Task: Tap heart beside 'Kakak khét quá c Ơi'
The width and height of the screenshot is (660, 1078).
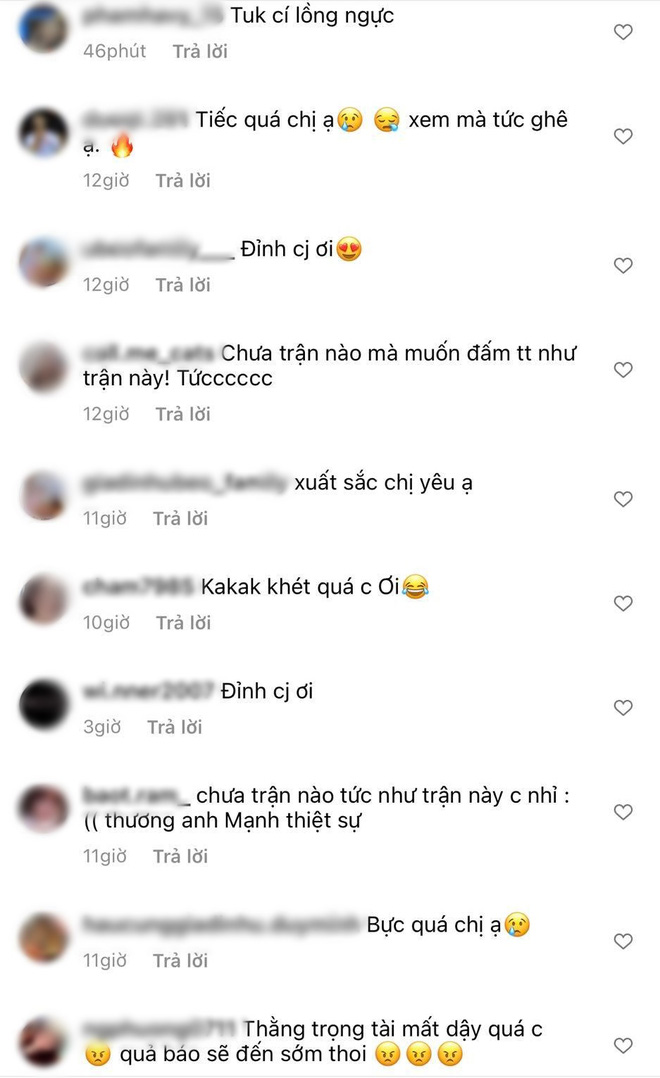Action: pos(623,604)
